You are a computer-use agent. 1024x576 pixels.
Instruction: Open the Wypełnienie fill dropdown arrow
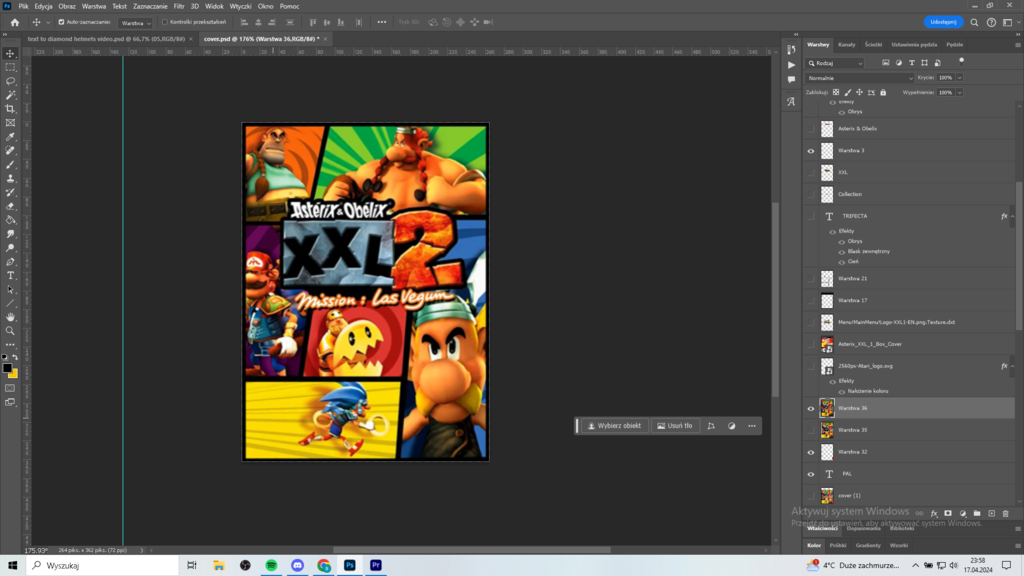(x=959, y=93)
